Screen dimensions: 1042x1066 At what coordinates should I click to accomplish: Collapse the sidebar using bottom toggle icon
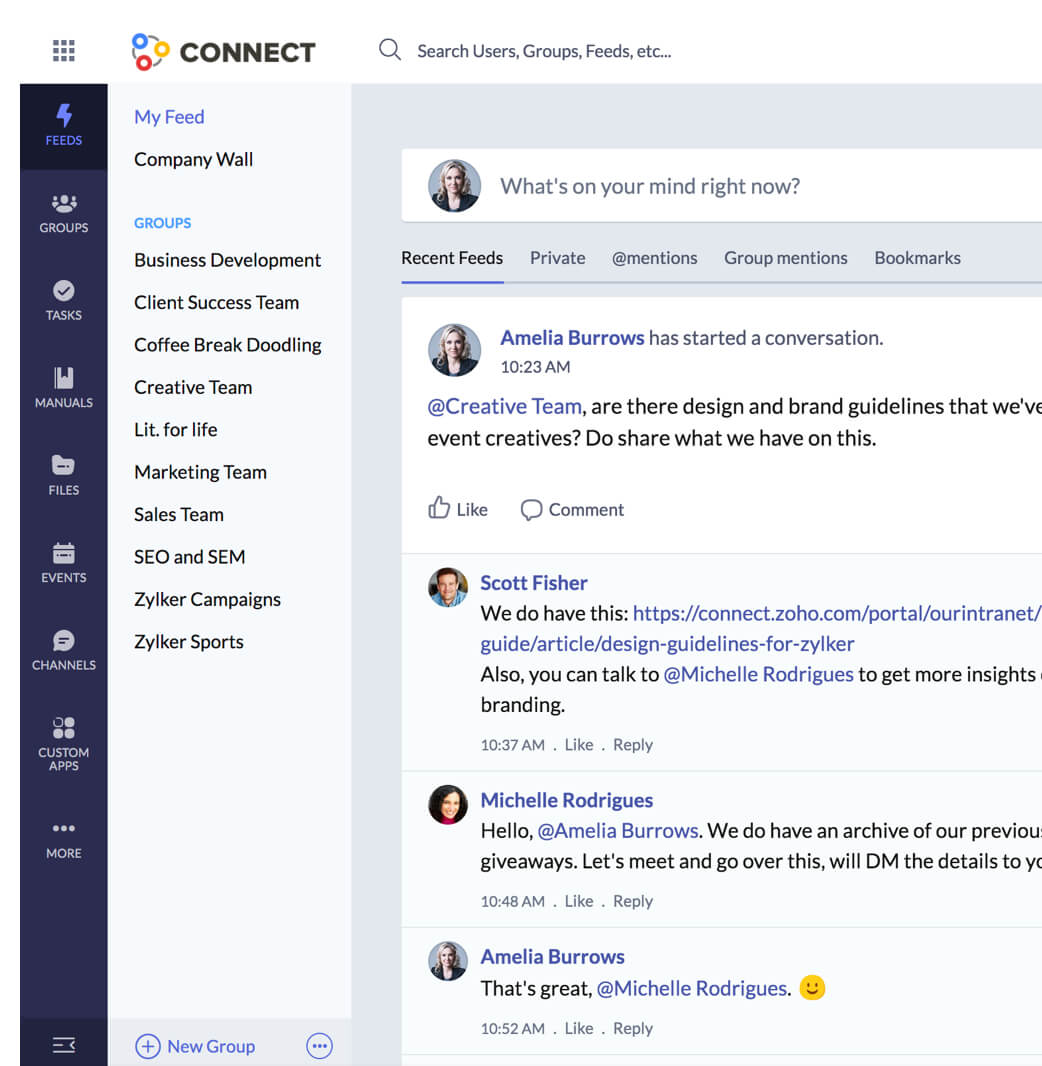(x=64, y=1045)
